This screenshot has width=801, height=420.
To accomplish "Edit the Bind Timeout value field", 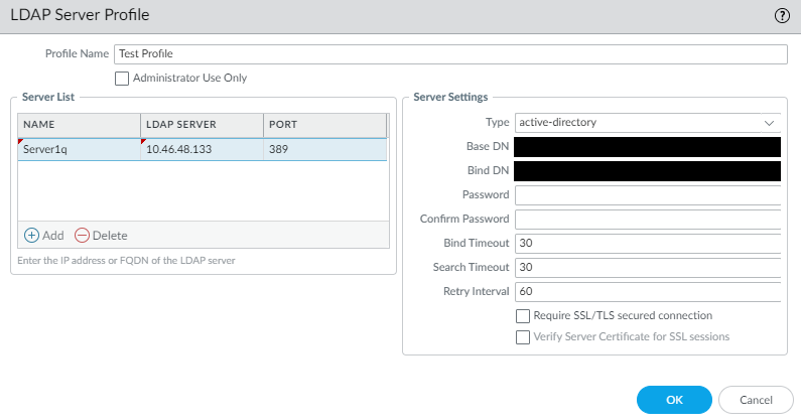I will pyautogui.click(x=647, y=243).
